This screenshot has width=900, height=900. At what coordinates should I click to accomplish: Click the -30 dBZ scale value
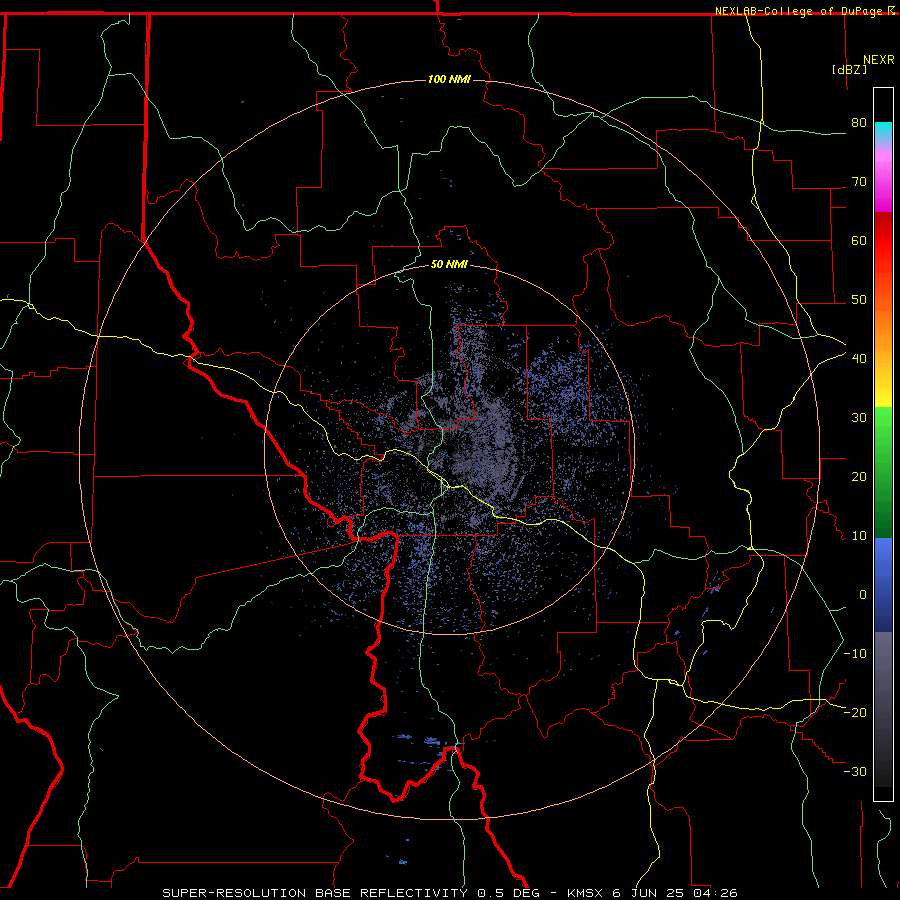[855, 771]
